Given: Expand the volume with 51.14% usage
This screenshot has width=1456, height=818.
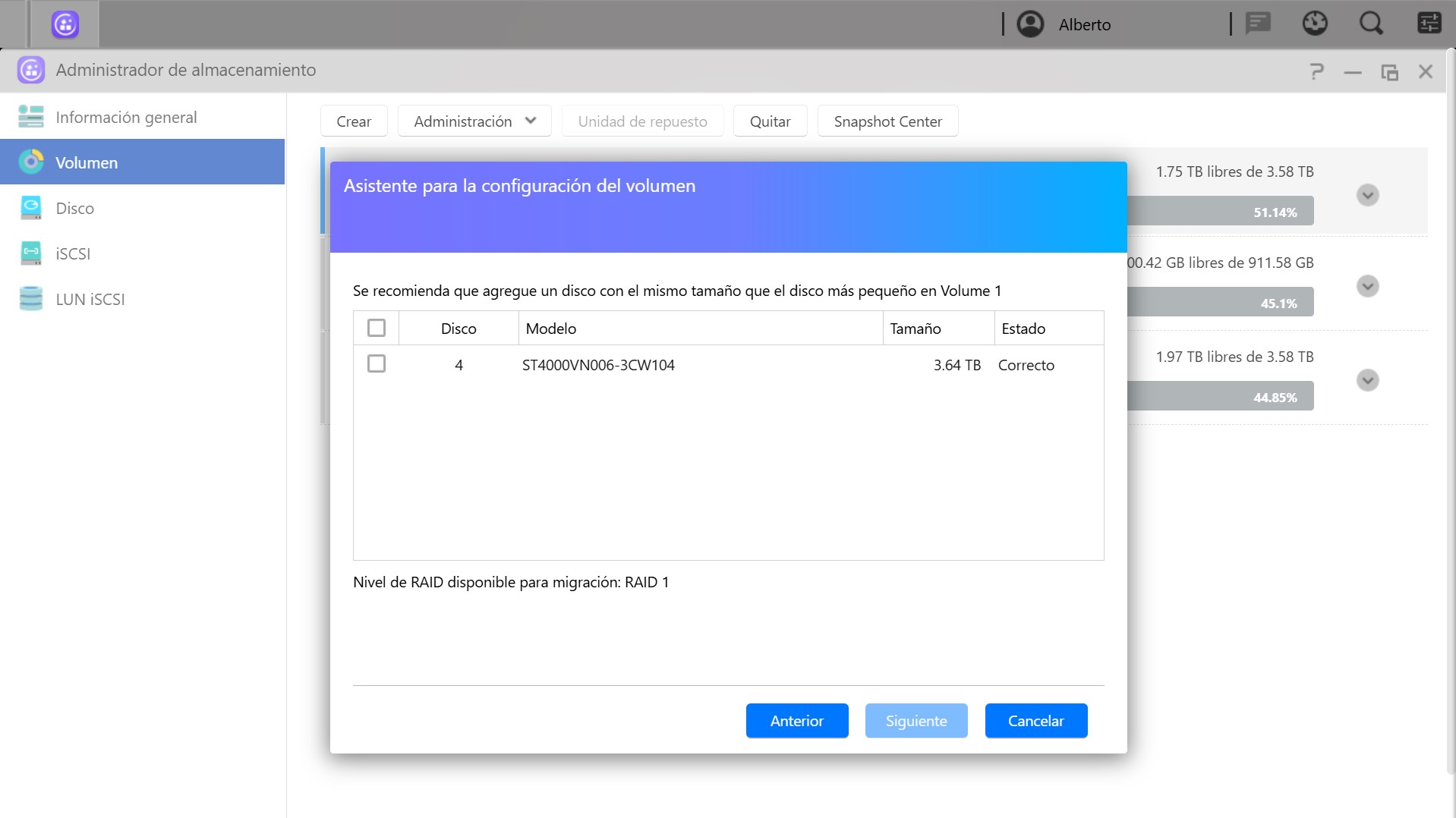Looking at the screenshot, I should coord(1367,195).
